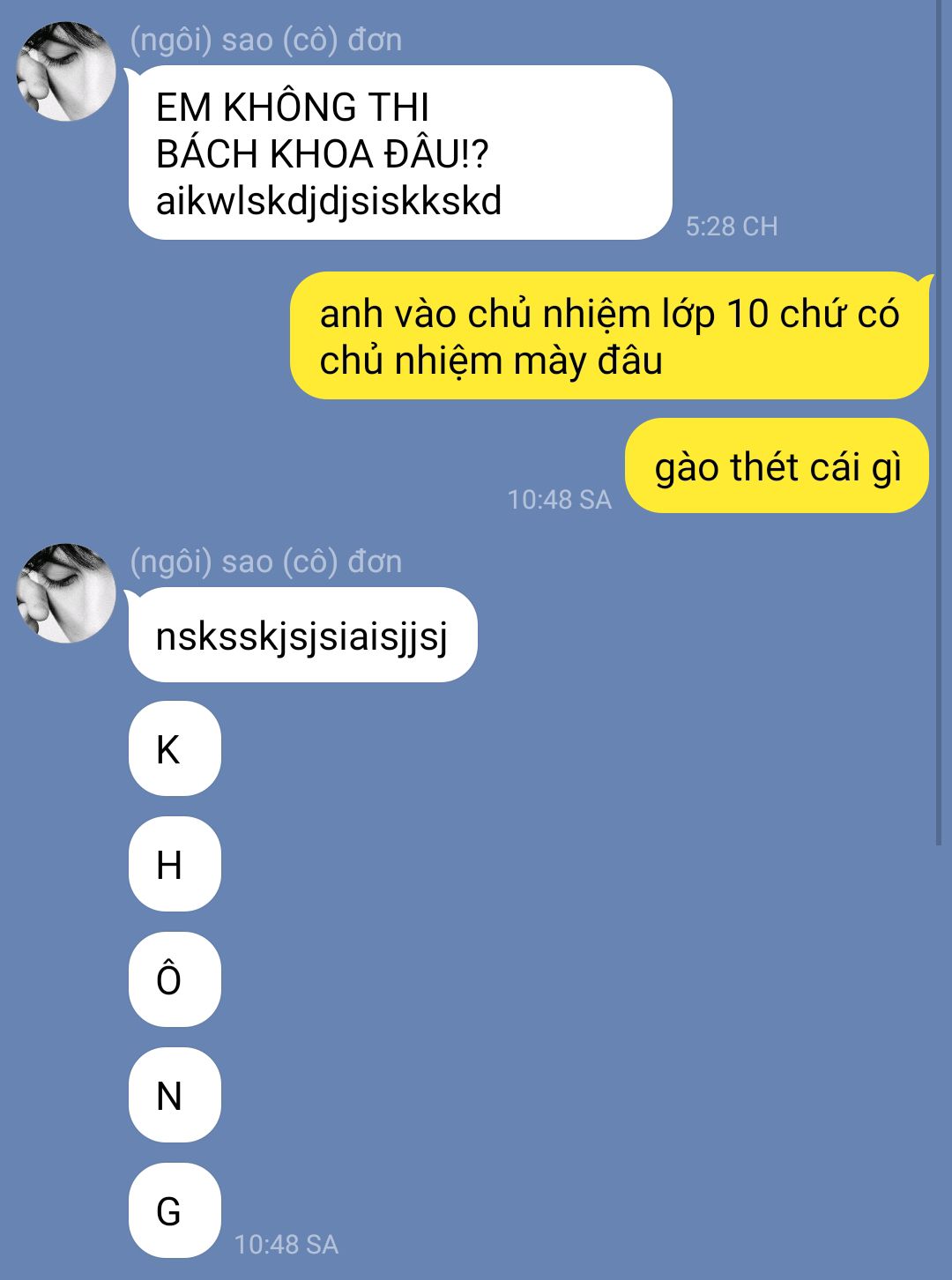Click the 'aikwlskdjdjsiskkskd' text line
Image resolution: width=952 pixels, height=1280 pixels.
pos(329,201)
